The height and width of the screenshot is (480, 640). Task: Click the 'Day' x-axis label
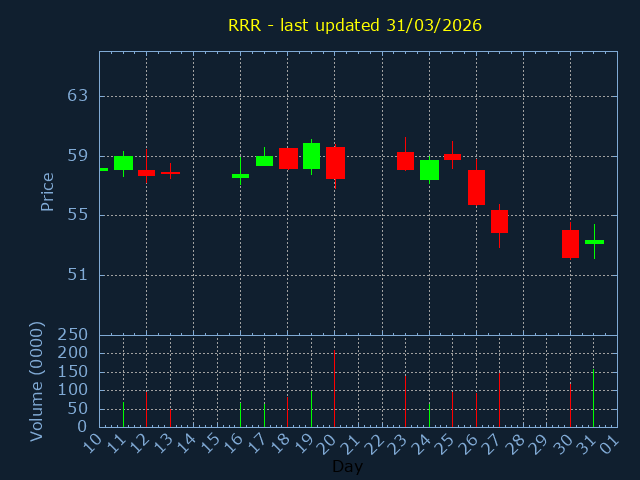[x=347, y=466]
